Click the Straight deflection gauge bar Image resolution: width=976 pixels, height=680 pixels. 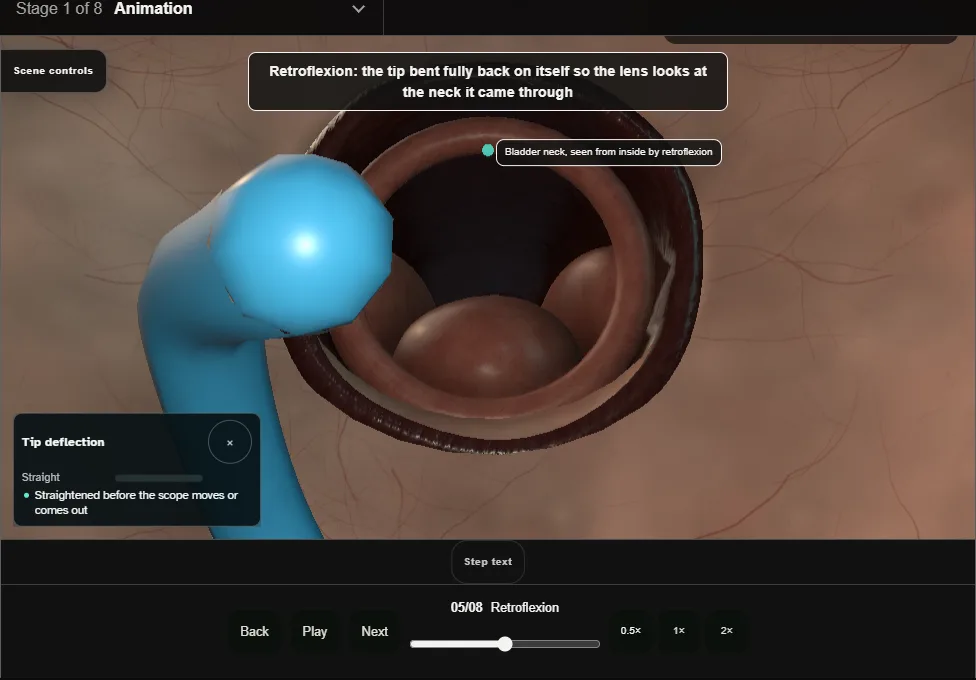pos(159,478)
